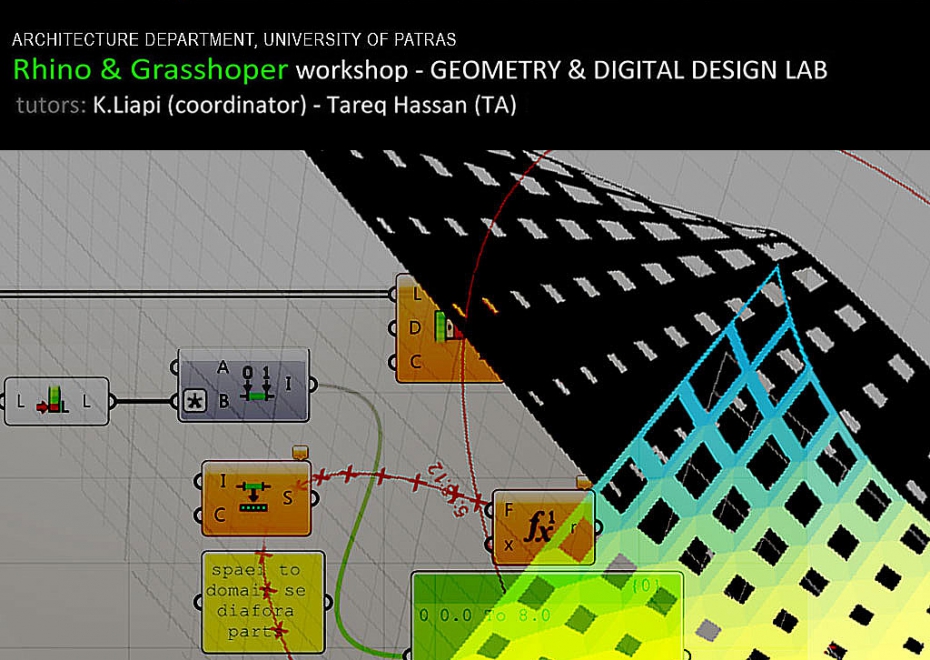Click the left-hand L input of Reverse List
This screenshot has height=660, width=930.
coord(21,401)
